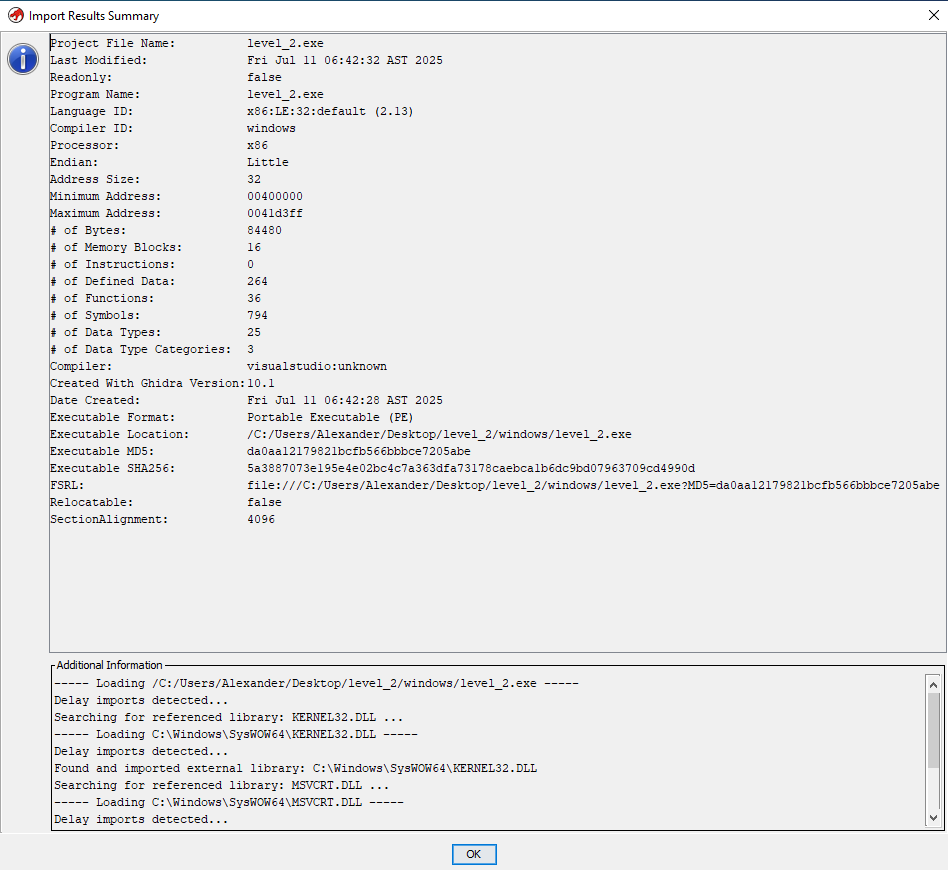The width and height of the screenshot is (948, 870).
Task: Click the scrollbar up arrow in Additional Information
Action: tap(933, 684)
